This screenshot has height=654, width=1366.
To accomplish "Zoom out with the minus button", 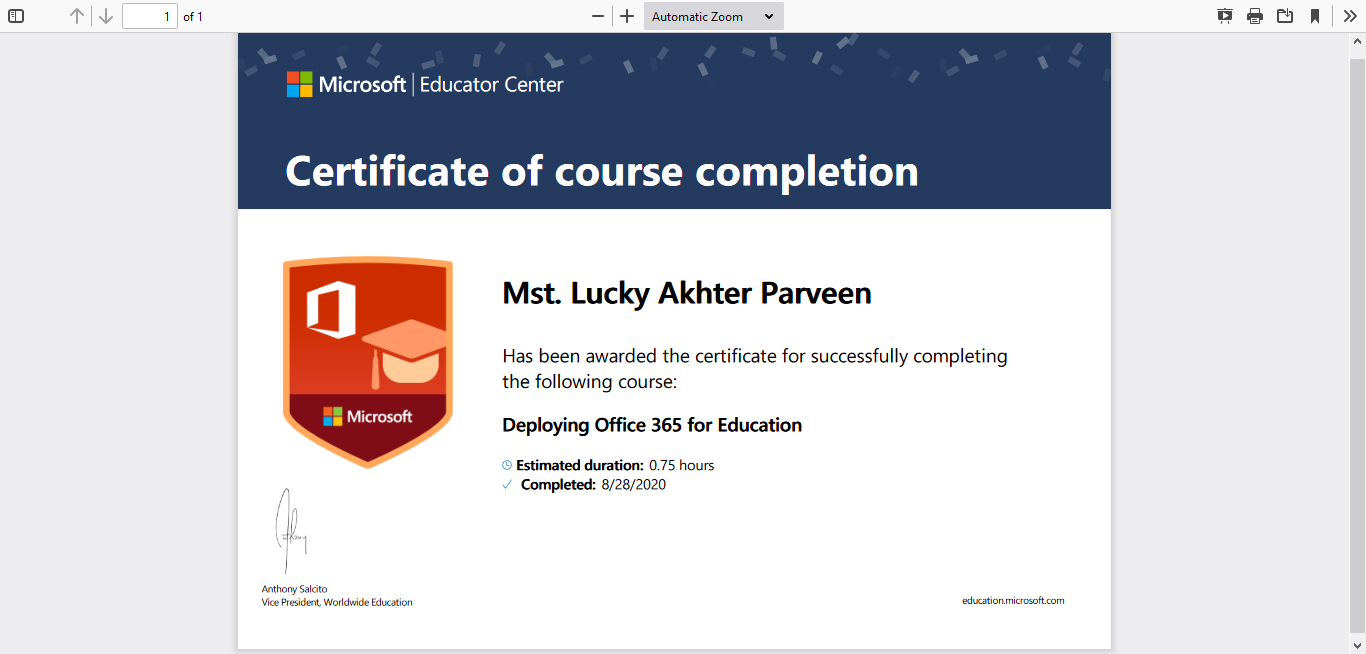I will pos(598,16).
